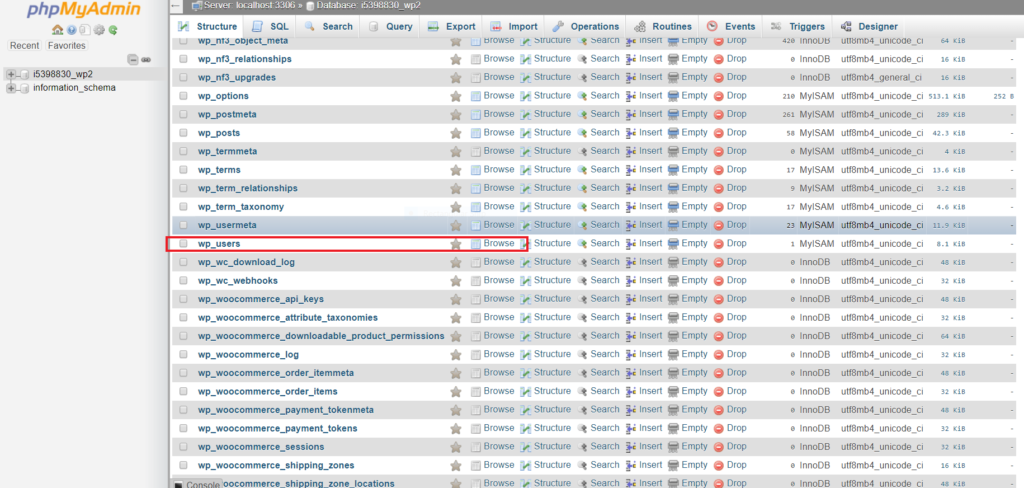The height and width of the screenshot is (488, 1024).
Task: Switch to the Designer tab
Action: coord(870,27)
